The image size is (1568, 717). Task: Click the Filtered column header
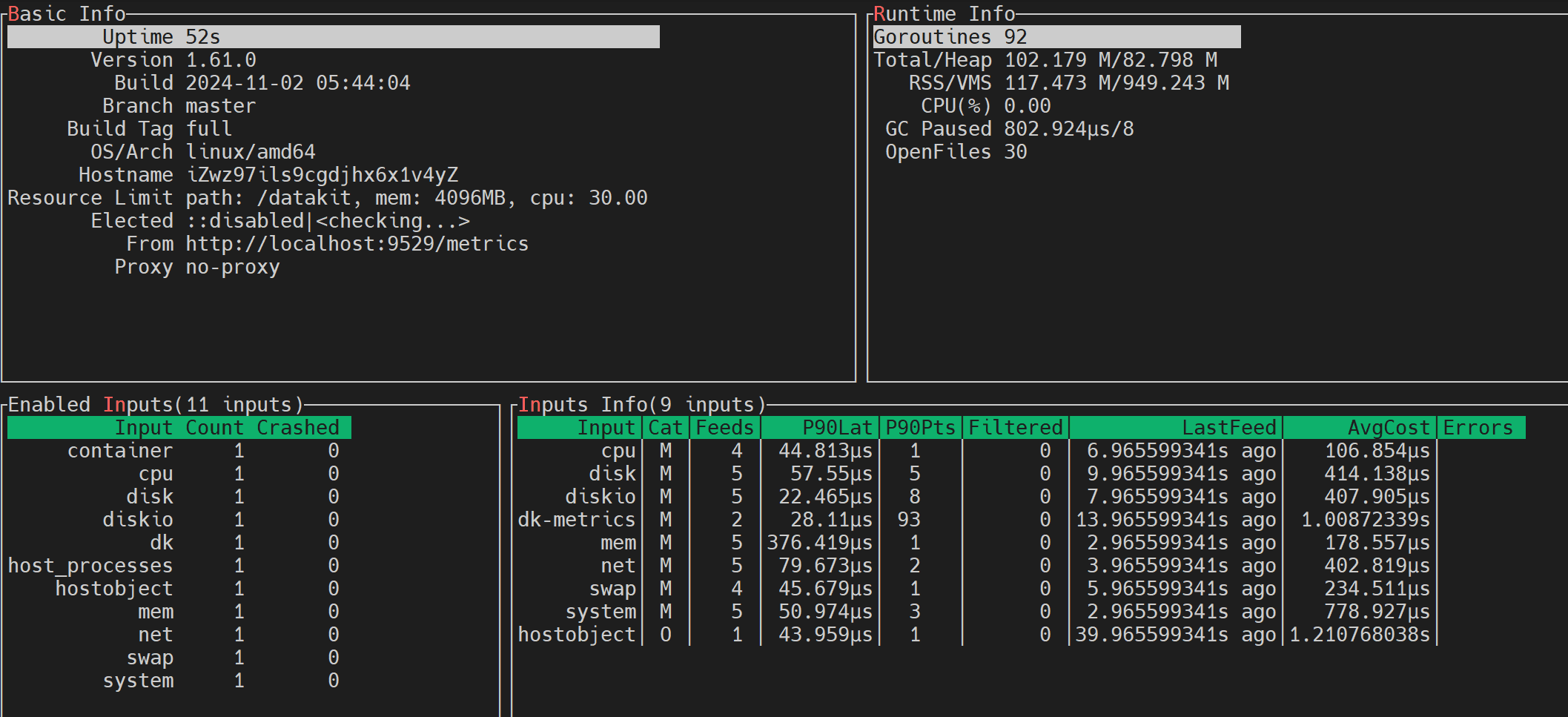1015,428
